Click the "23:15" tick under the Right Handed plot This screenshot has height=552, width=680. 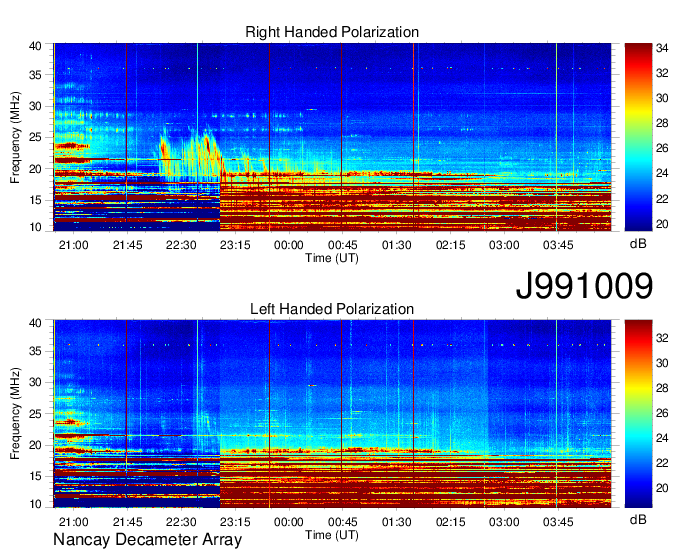tap(235, 245)
